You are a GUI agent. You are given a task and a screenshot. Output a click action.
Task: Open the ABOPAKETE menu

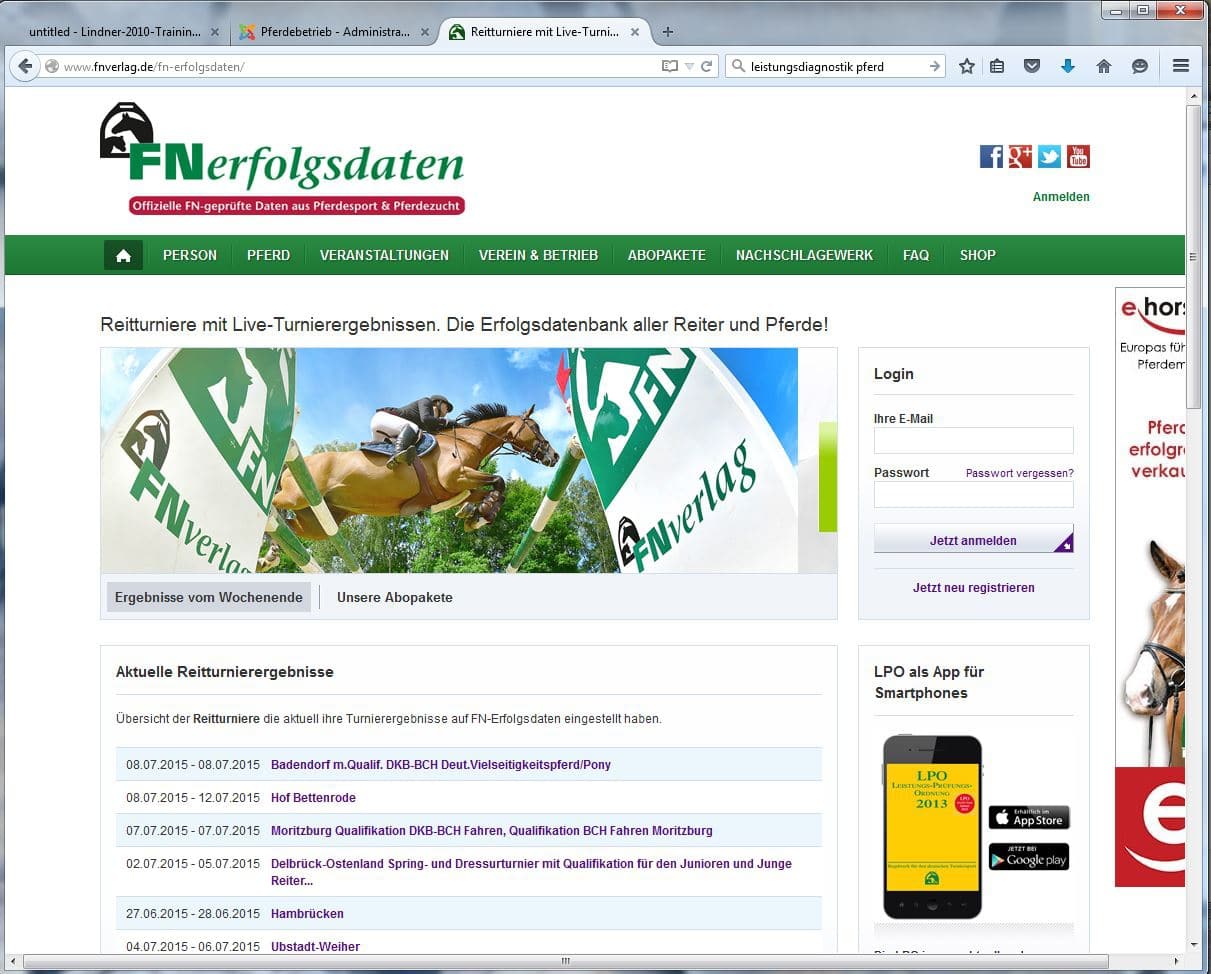[667, 255]
